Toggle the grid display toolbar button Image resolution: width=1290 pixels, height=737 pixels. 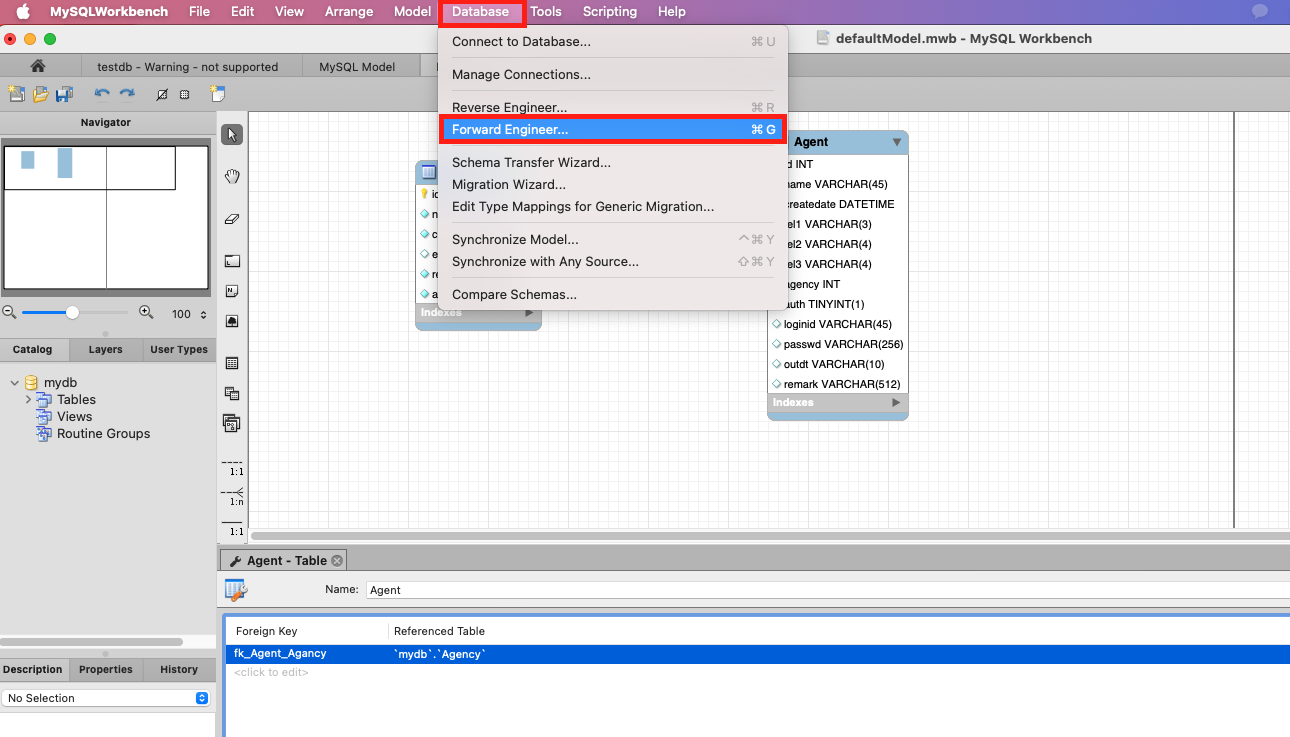(x=162, y=94)
